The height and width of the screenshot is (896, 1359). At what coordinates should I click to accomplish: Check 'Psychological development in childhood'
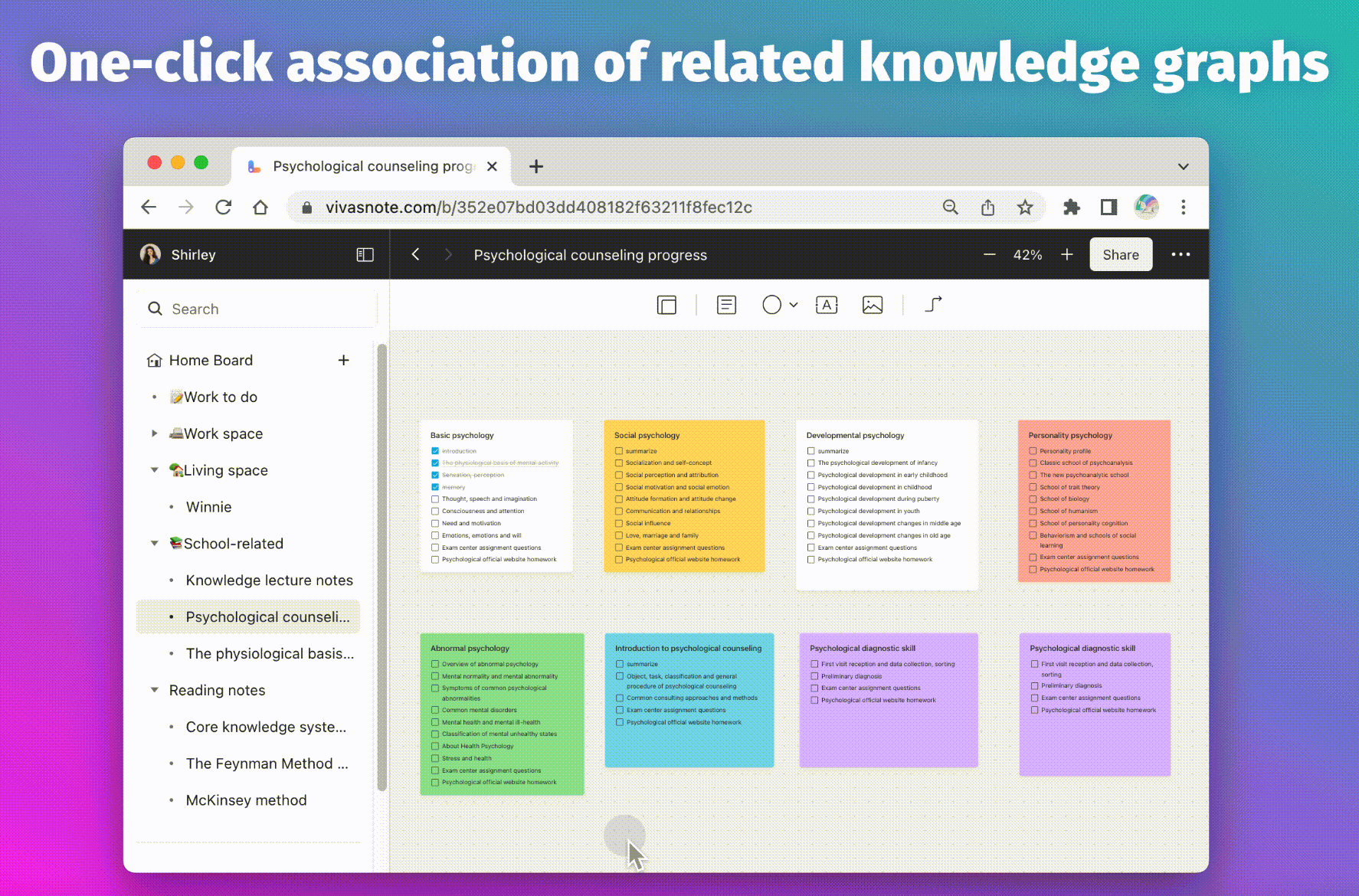click(x=810, y=487)
